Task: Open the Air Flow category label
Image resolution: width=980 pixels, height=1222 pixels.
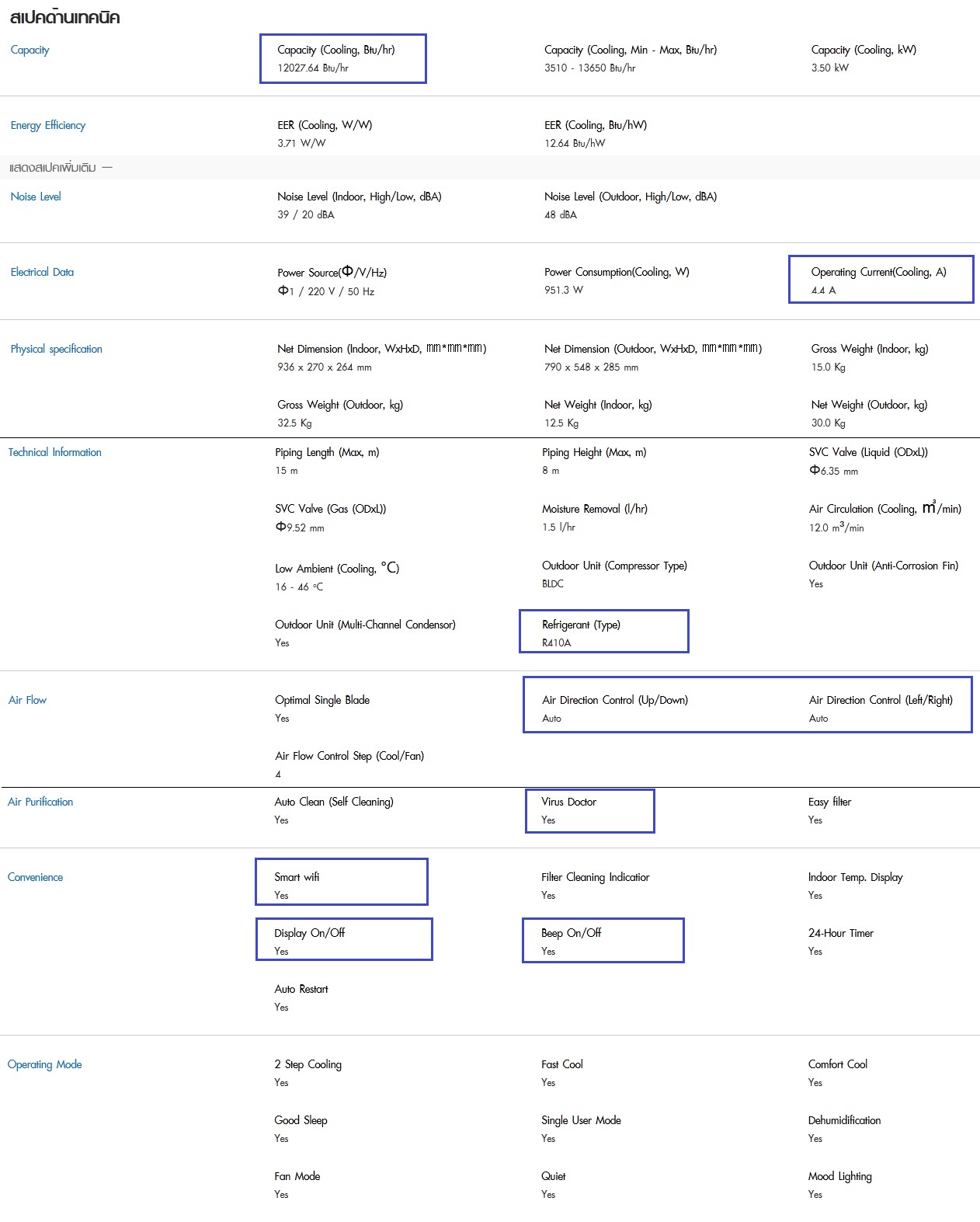Action: 27,700
